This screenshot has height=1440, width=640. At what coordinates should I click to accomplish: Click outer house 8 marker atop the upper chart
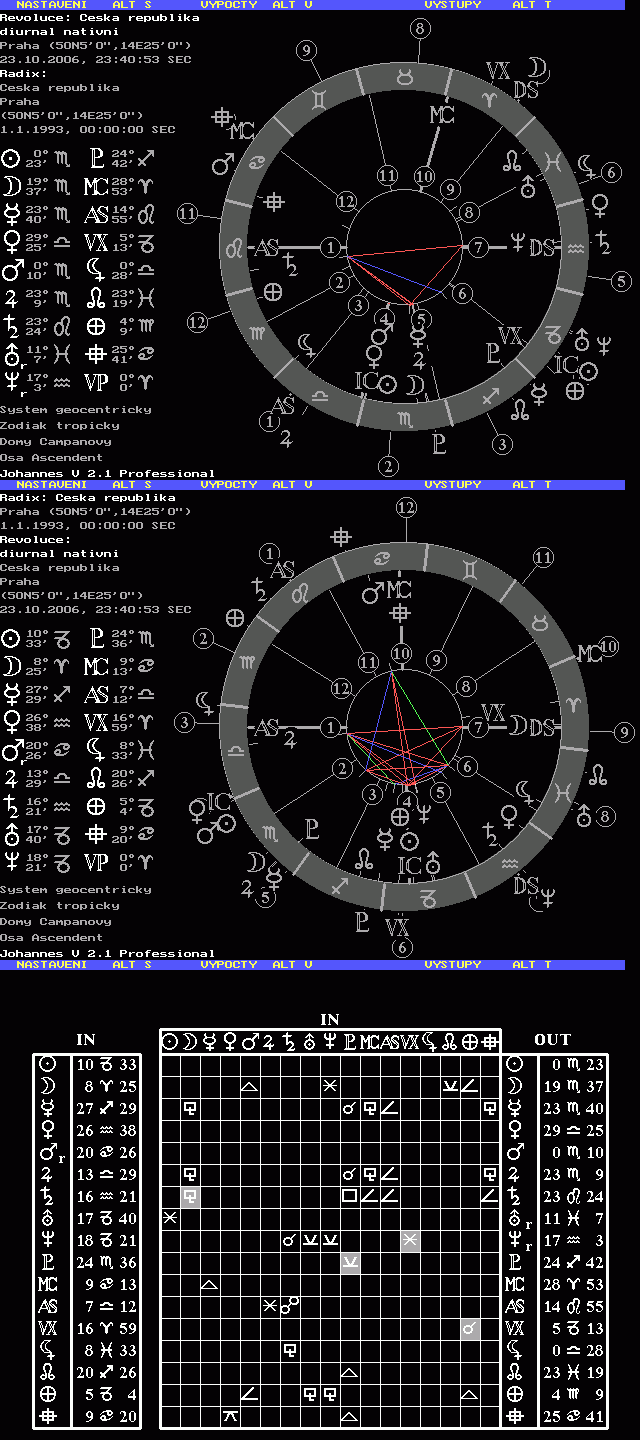(418, 29)
